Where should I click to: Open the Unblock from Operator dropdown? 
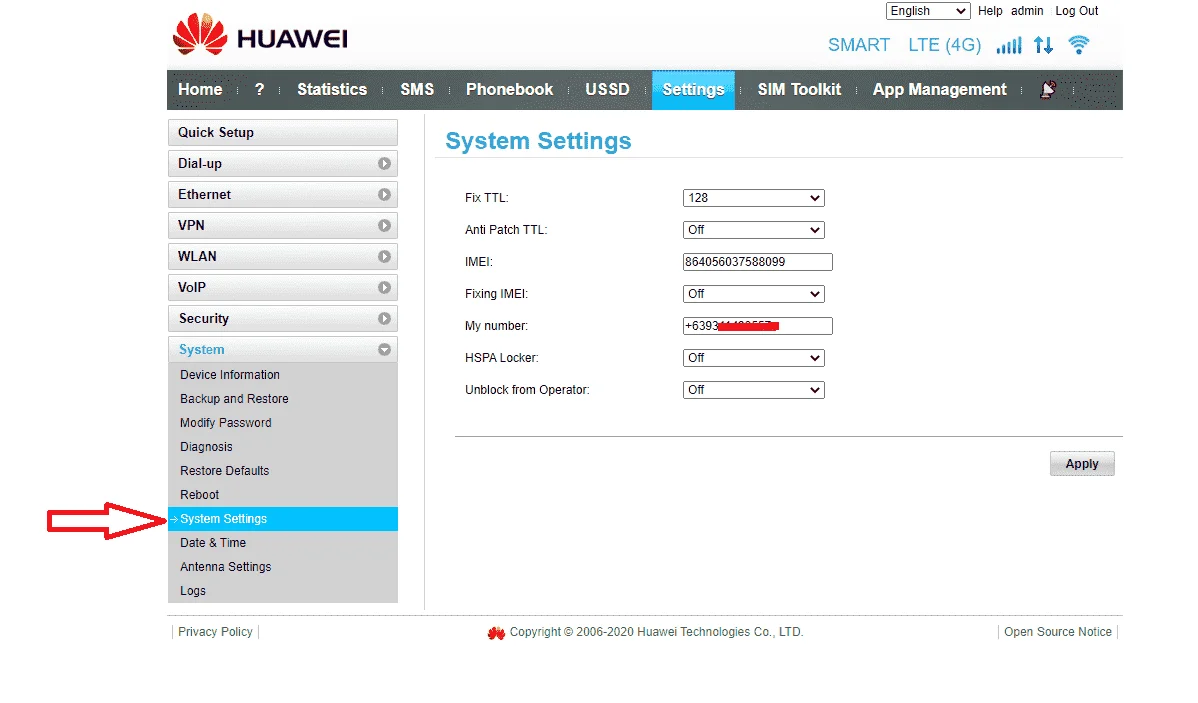click(x=753, y=390)
